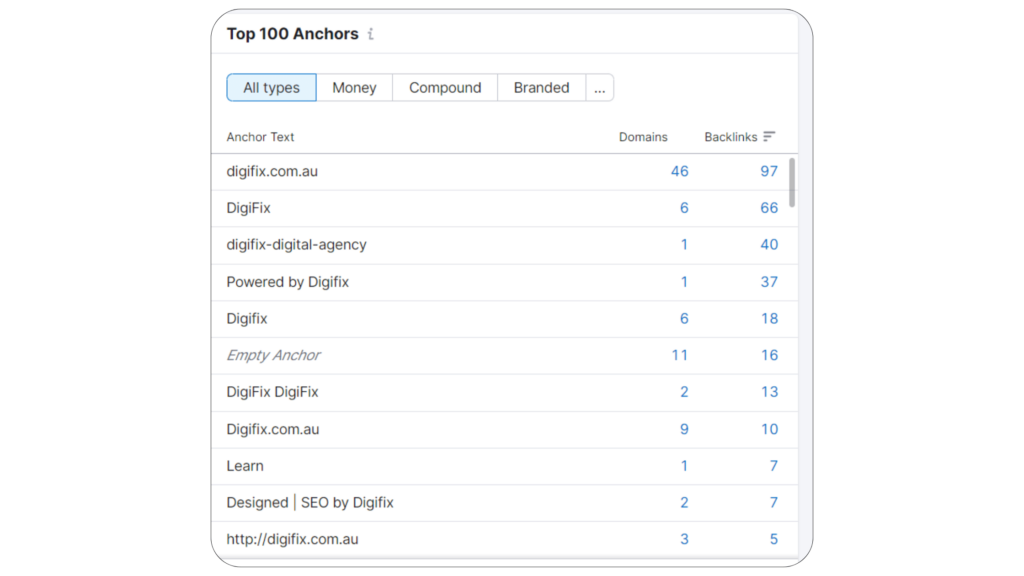Switch to the Money tab
Image resolution: width=1024 pixels, height=576 pixels.
click(354, 88)
